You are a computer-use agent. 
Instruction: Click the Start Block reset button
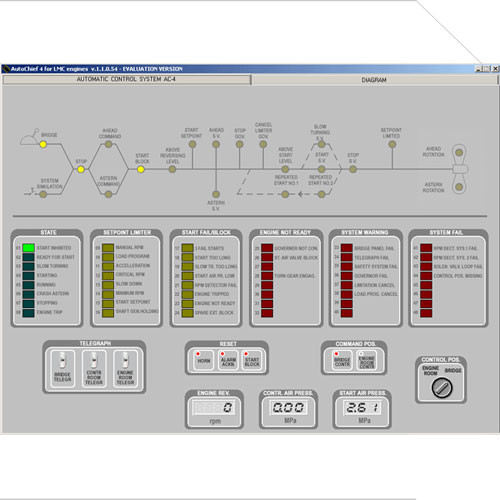[x=252, y=360]
